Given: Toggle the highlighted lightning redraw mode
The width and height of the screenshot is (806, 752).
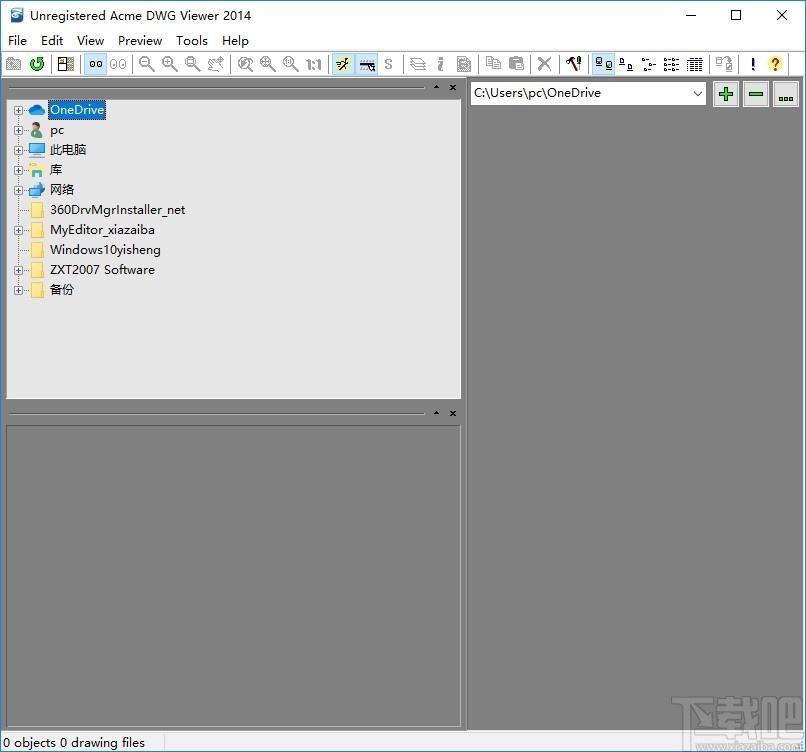Looking at the screenshot, I should click(x=343, y=63).
